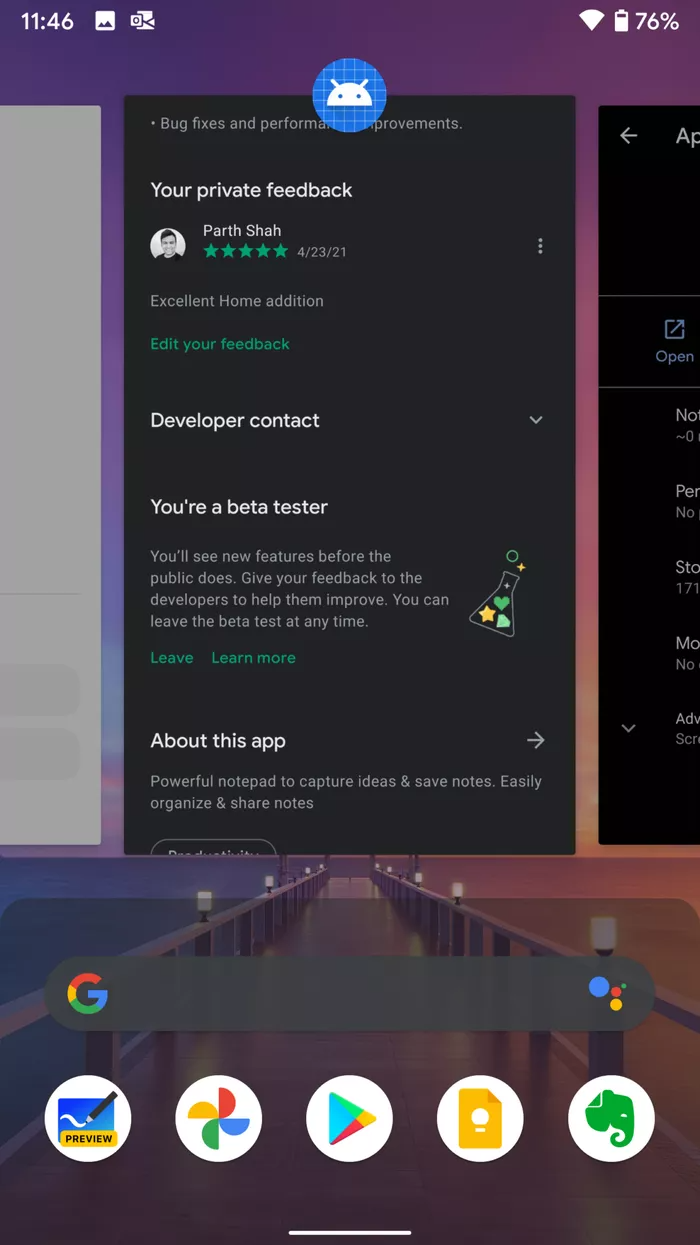Open the Google Keep app

click(480, 1118)
